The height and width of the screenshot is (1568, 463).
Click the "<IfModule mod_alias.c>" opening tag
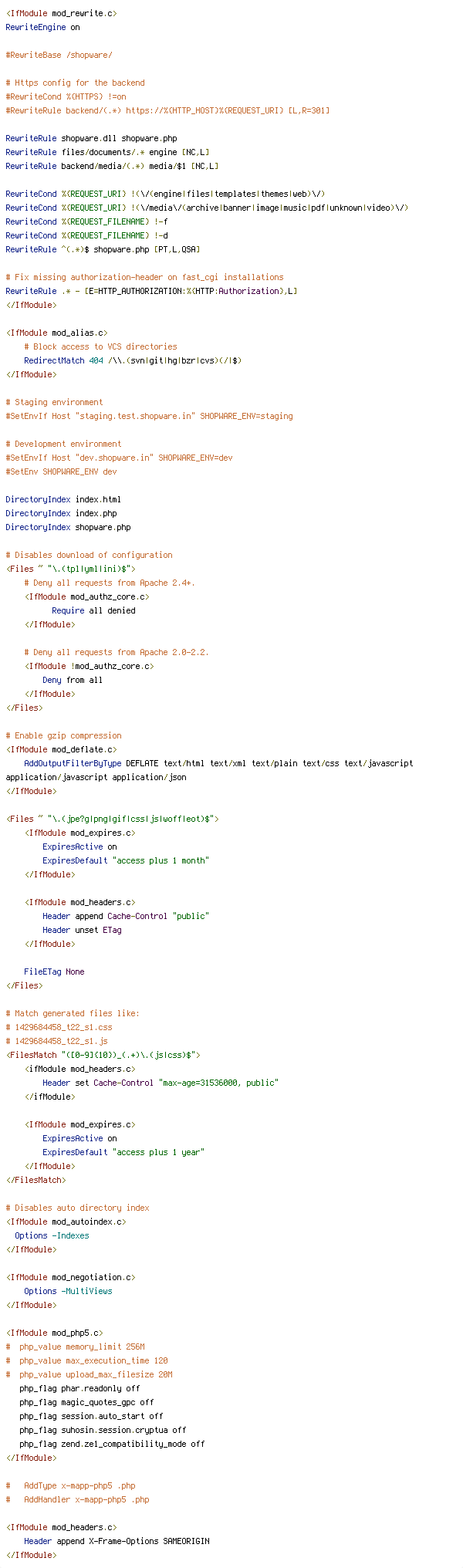tap(56, 333)
